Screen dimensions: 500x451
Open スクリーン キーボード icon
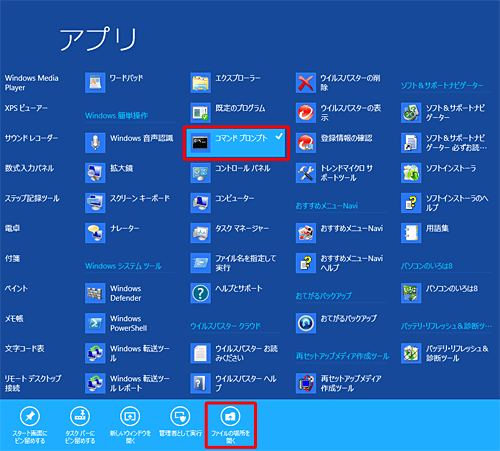coord(95,203)
